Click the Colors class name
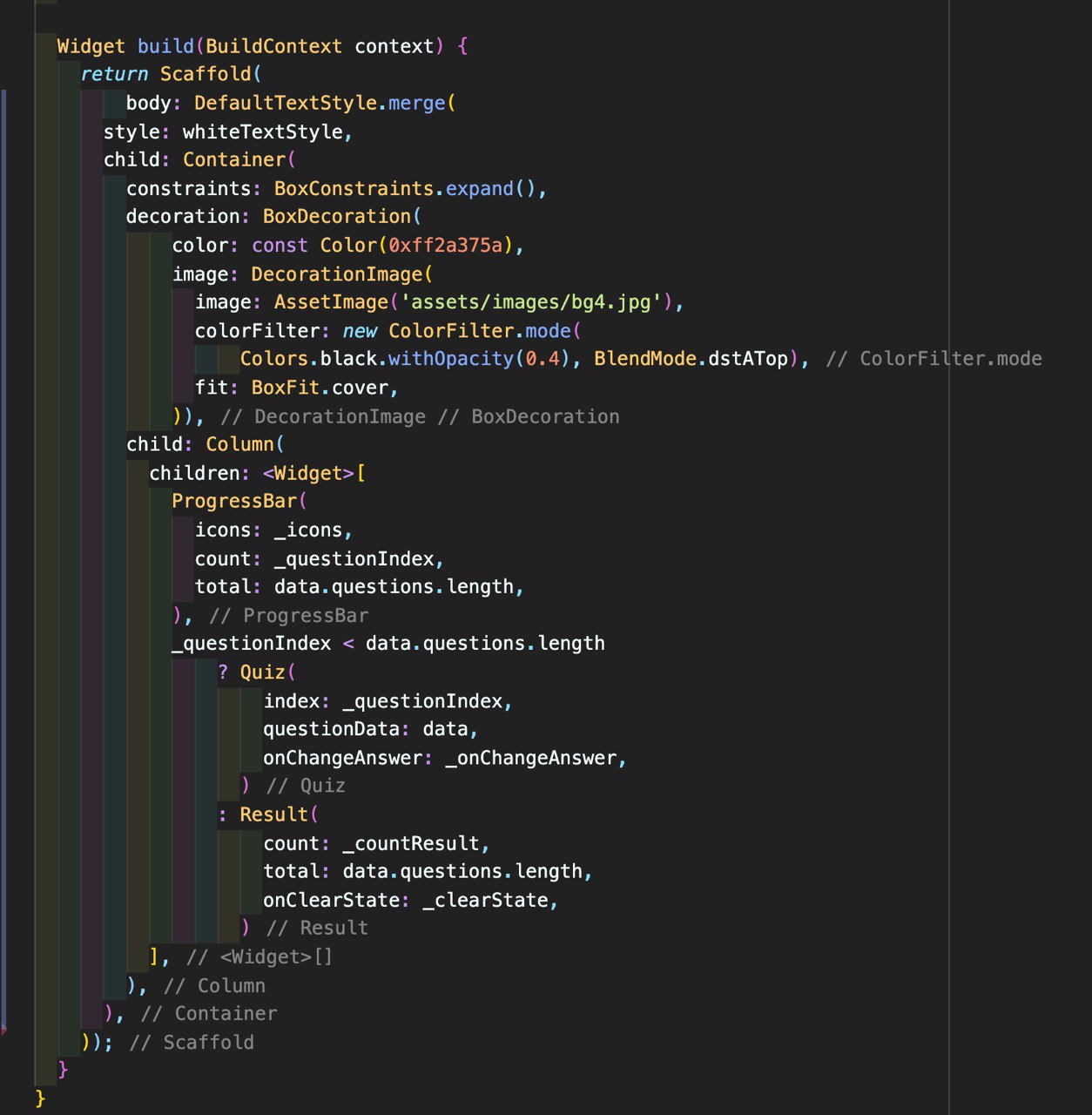1092x1115 pixels. (x=274, y=358)
